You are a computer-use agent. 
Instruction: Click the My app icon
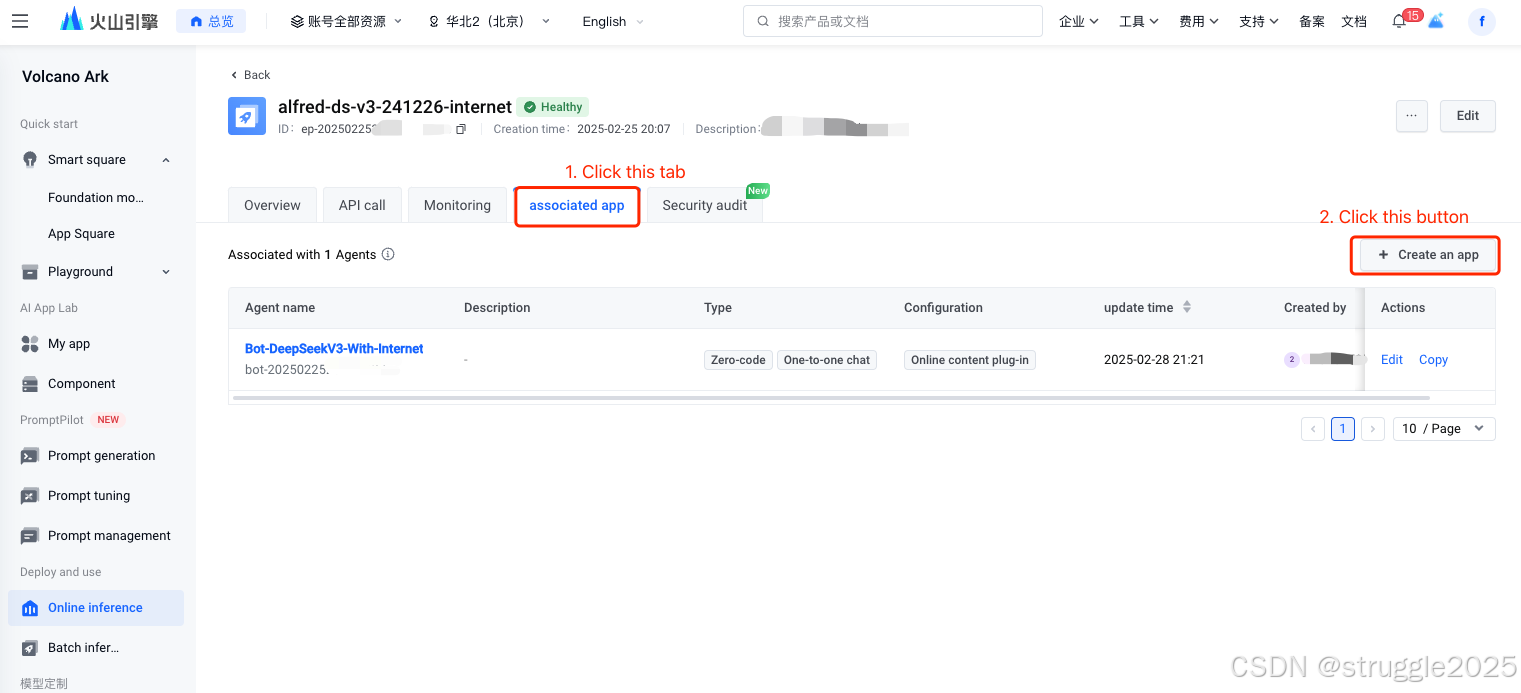(30, 344)
